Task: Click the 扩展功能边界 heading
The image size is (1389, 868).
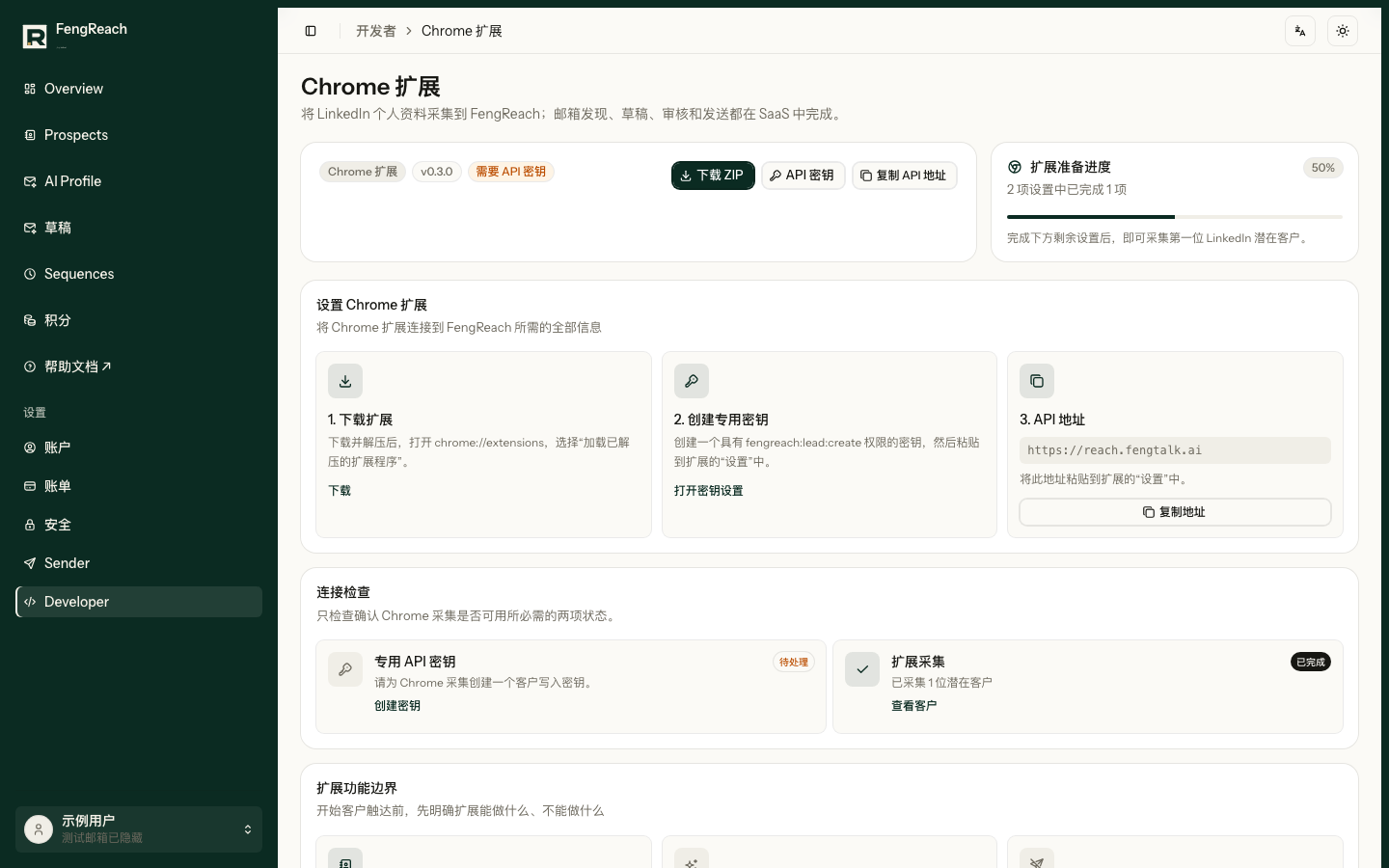Action: pyautogui.click(x=357, y=788)
